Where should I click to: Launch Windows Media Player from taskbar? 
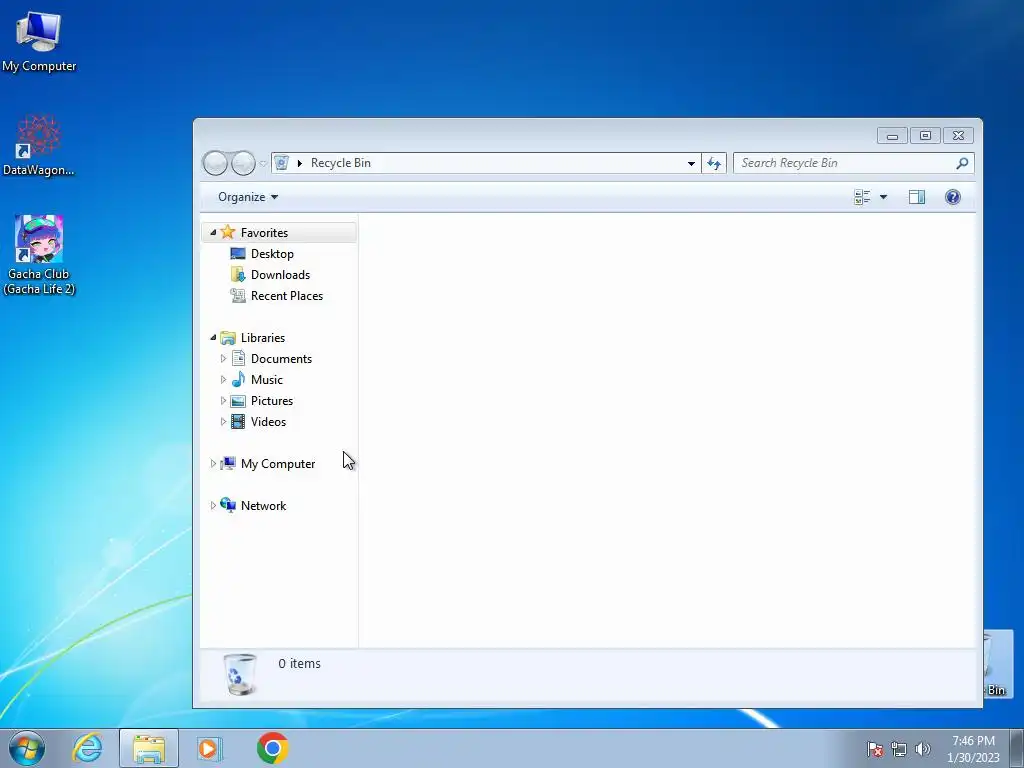click(x=210, y=748)
